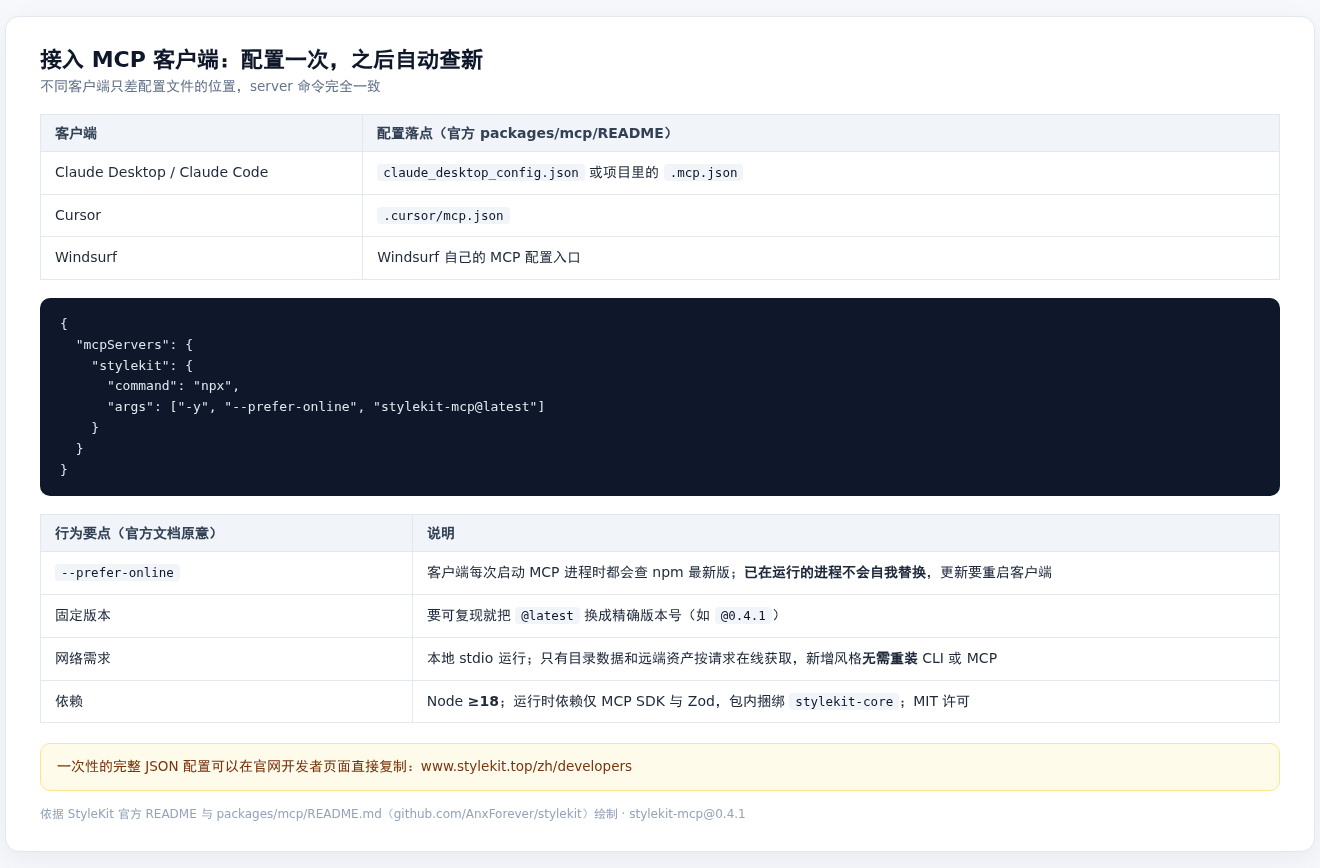
Task: Click the 'claude_desktop_config.json' code tag
Action: (x=481, y=173)
